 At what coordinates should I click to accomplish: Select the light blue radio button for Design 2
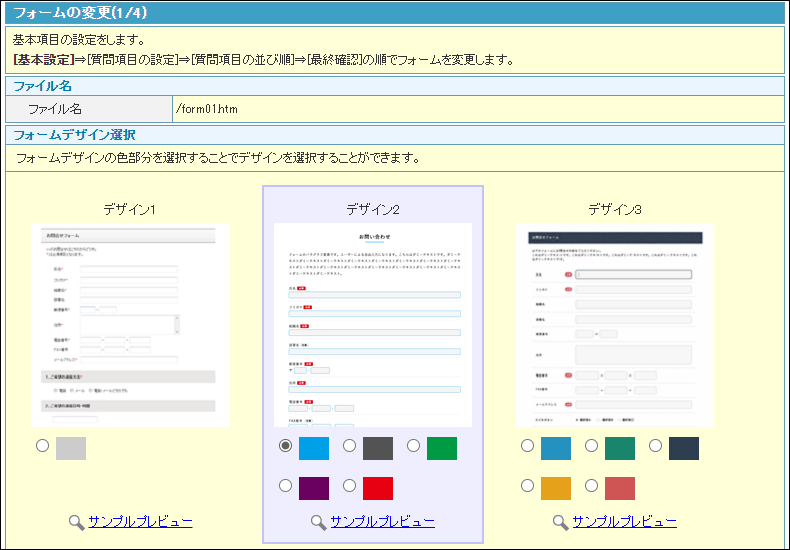pos(285,446)
